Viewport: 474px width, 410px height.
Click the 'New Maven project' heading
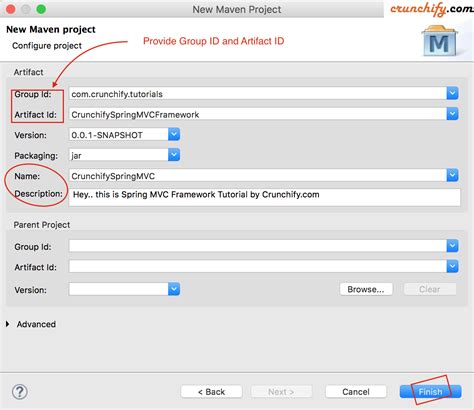(51, 29)
